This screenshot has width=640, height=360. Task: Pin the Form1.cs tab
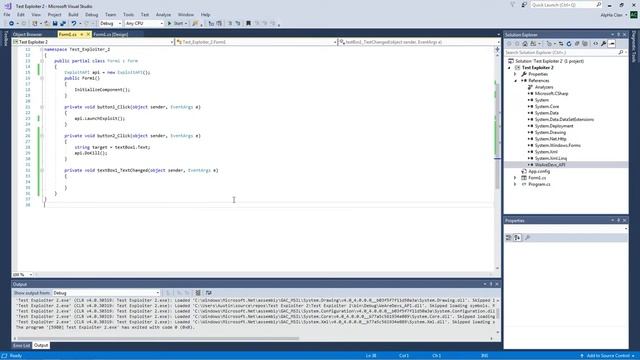82,35
